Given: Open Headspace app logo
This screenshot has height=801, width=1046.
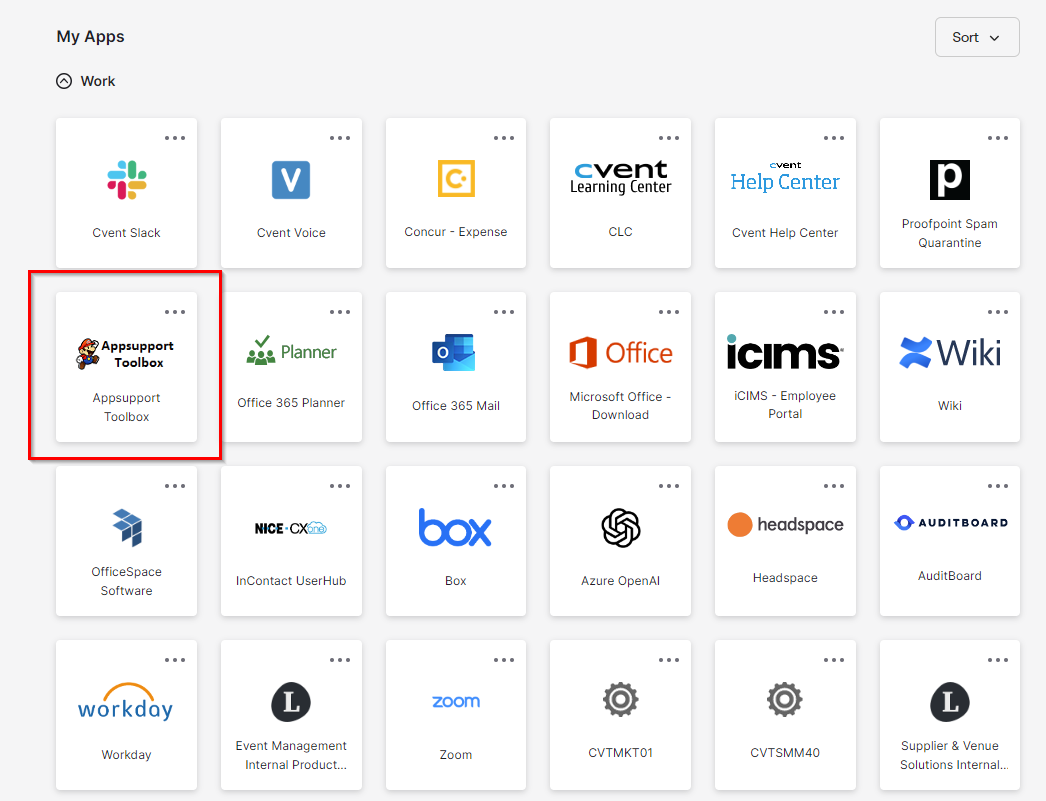Looking at the screenshot, I should 785,525.
